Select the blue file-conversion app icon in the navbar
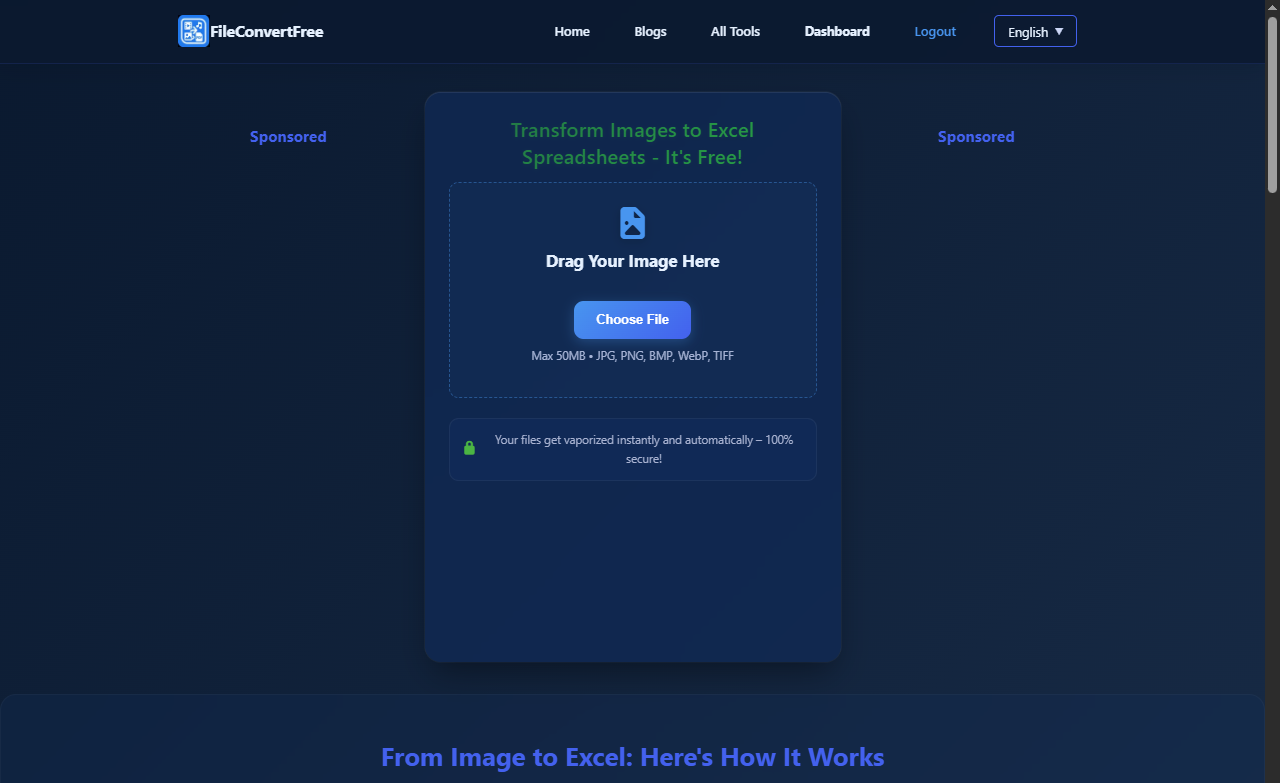1280x783 pixels. click(x=192, y=31)
